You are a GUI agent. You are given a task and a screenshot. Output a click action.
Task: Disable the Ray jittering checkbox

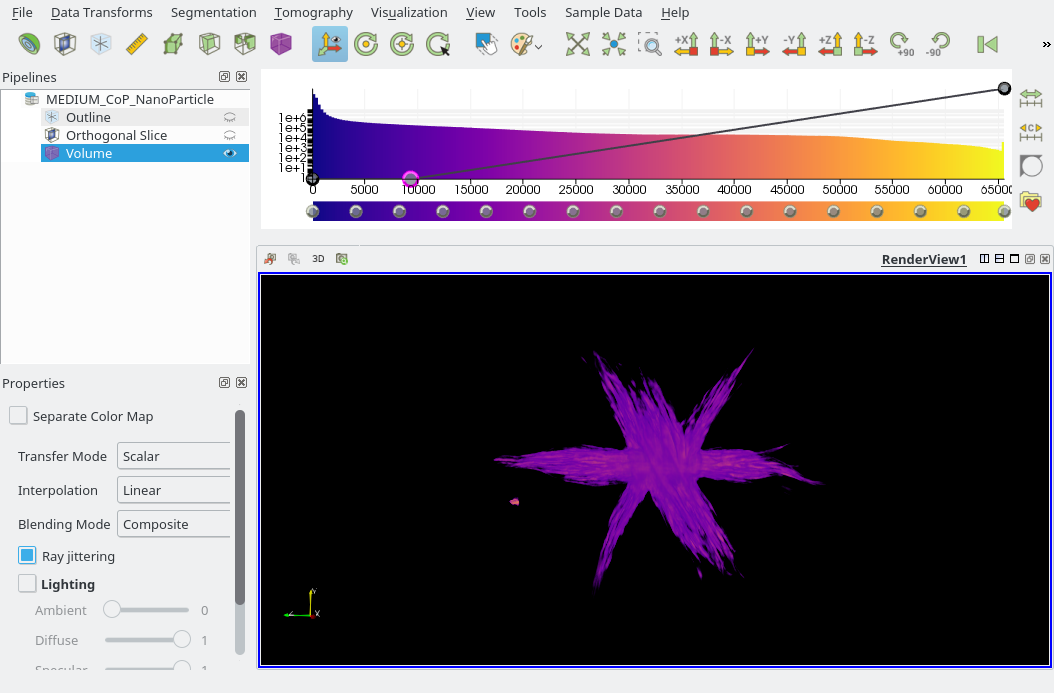coord(27,555)
